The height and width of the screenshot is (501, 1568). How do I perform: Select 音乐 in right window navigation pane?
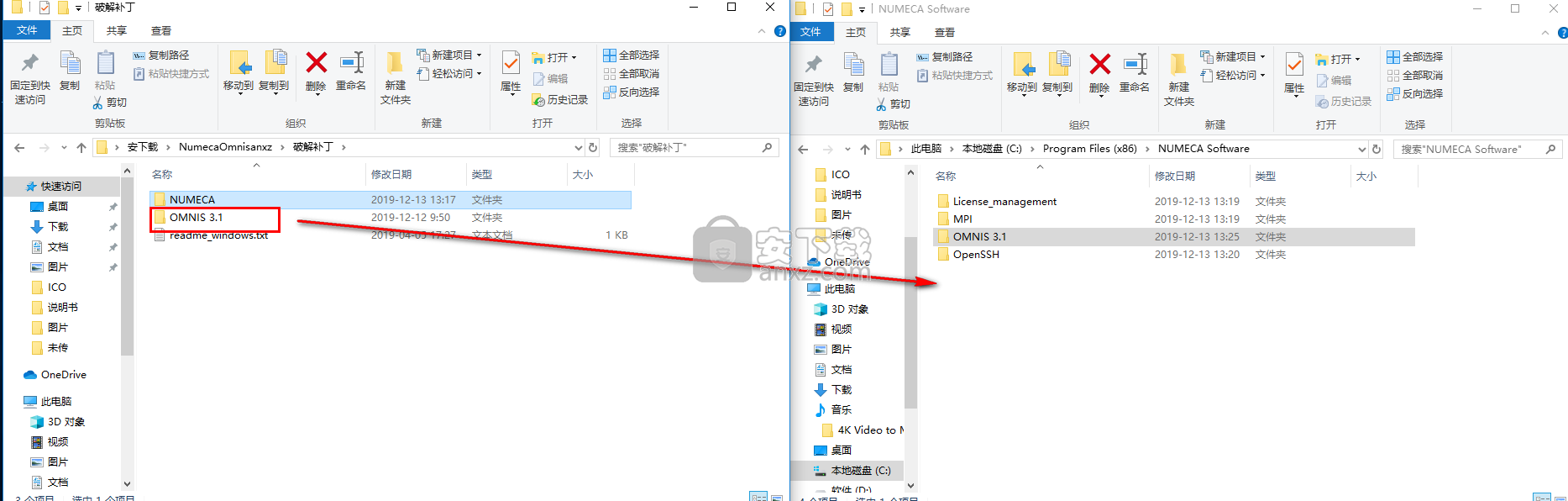pyautogui.click(x=841, y=410)
